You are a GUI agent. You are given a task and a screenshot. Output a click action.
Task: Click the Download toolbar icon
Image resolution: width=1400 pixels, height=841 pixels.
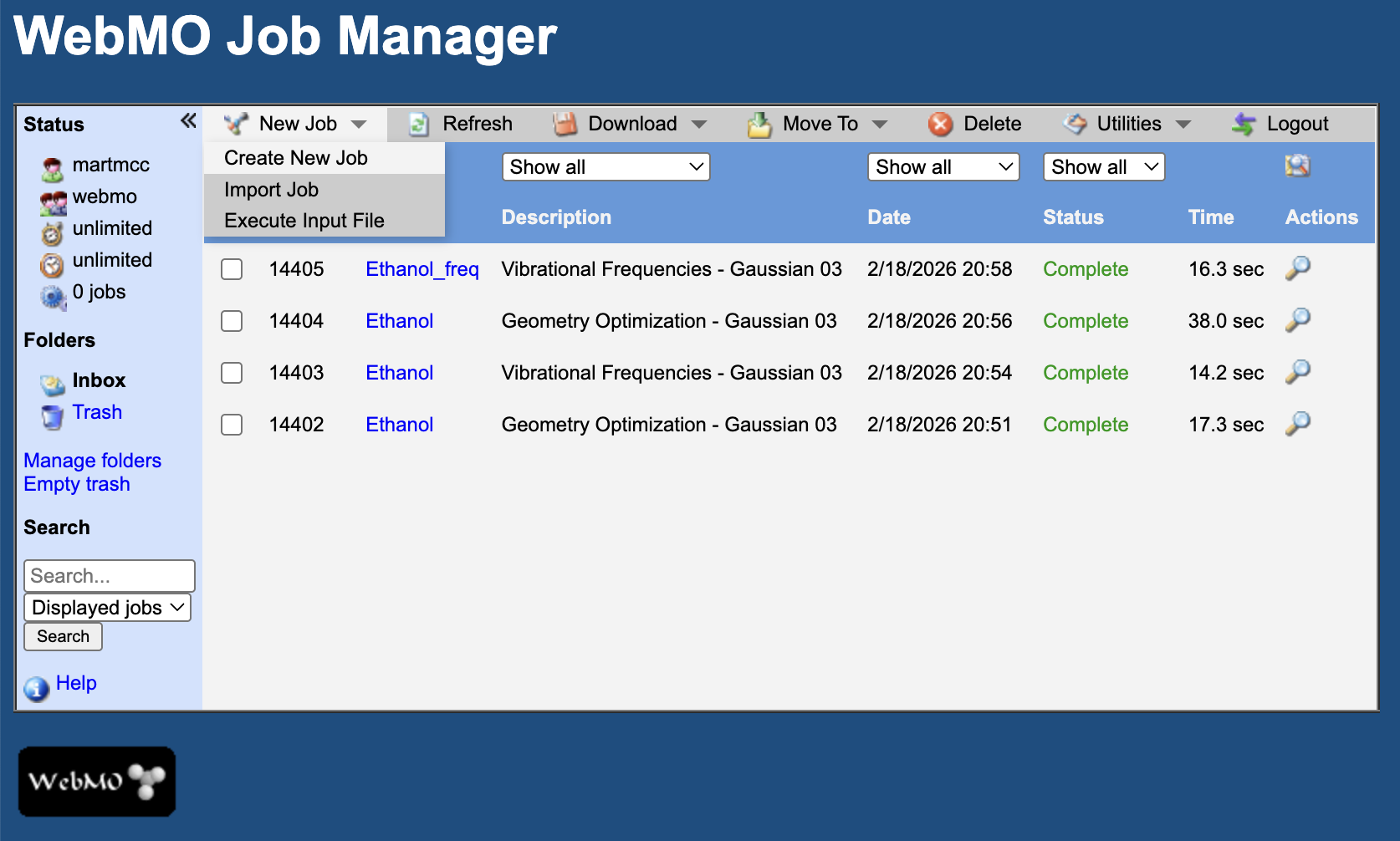click(x=565, y=124)
